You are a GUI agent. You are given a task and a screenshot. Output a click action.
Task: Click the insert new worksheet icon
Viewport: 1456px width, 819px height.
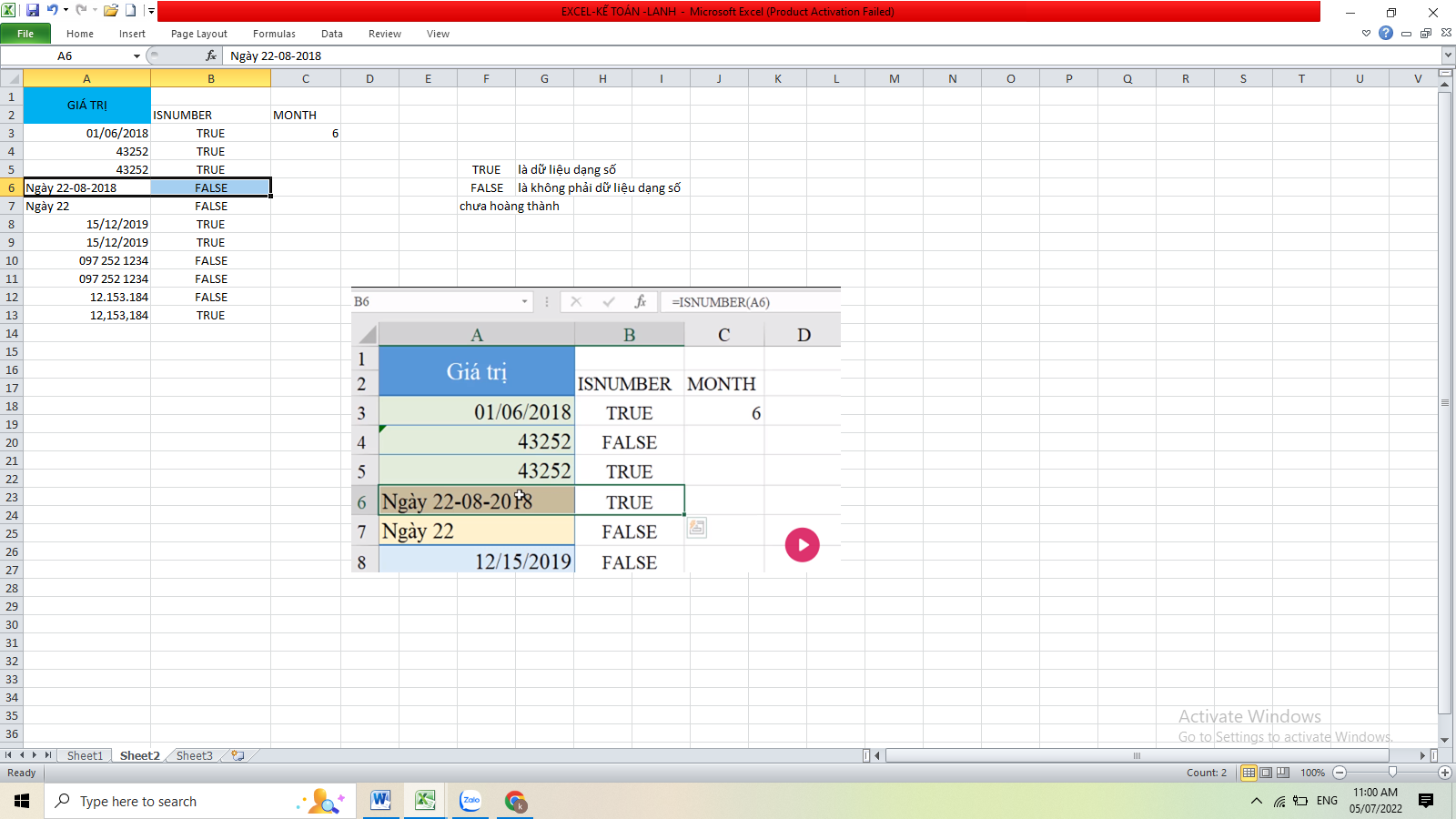pyautogui.click(x=238, y=755)
